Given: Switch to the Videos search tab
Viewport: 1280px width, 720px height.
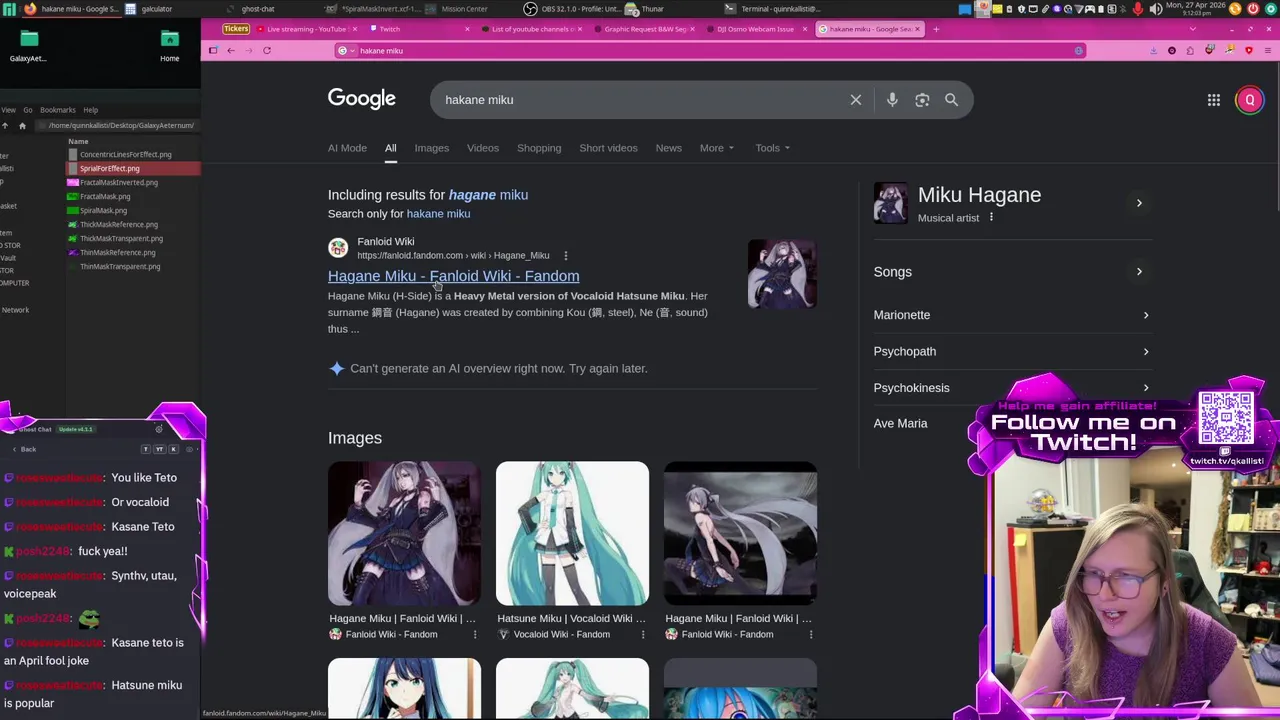Looking at the screenshot, I should (x=483, y=148).
